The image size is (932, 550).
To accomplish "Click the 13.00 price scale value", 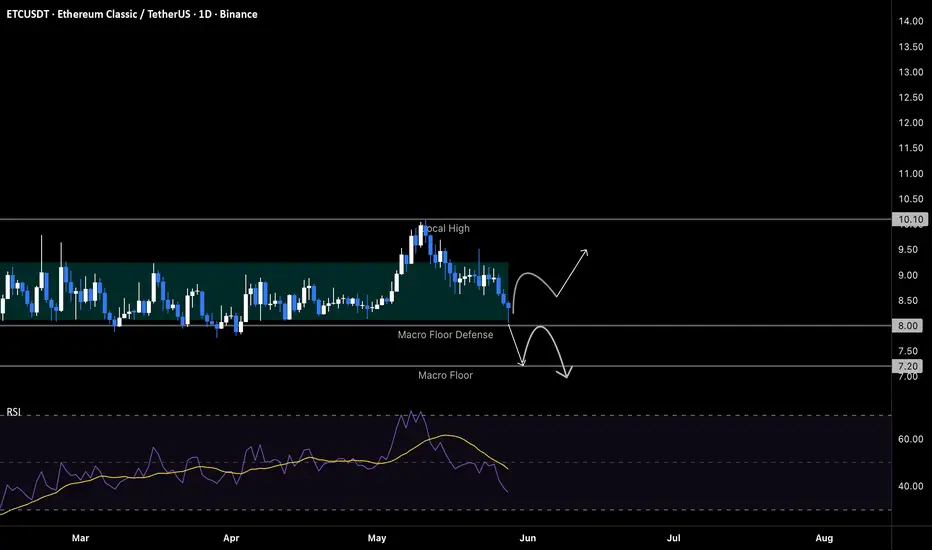I will pos(911,72).
